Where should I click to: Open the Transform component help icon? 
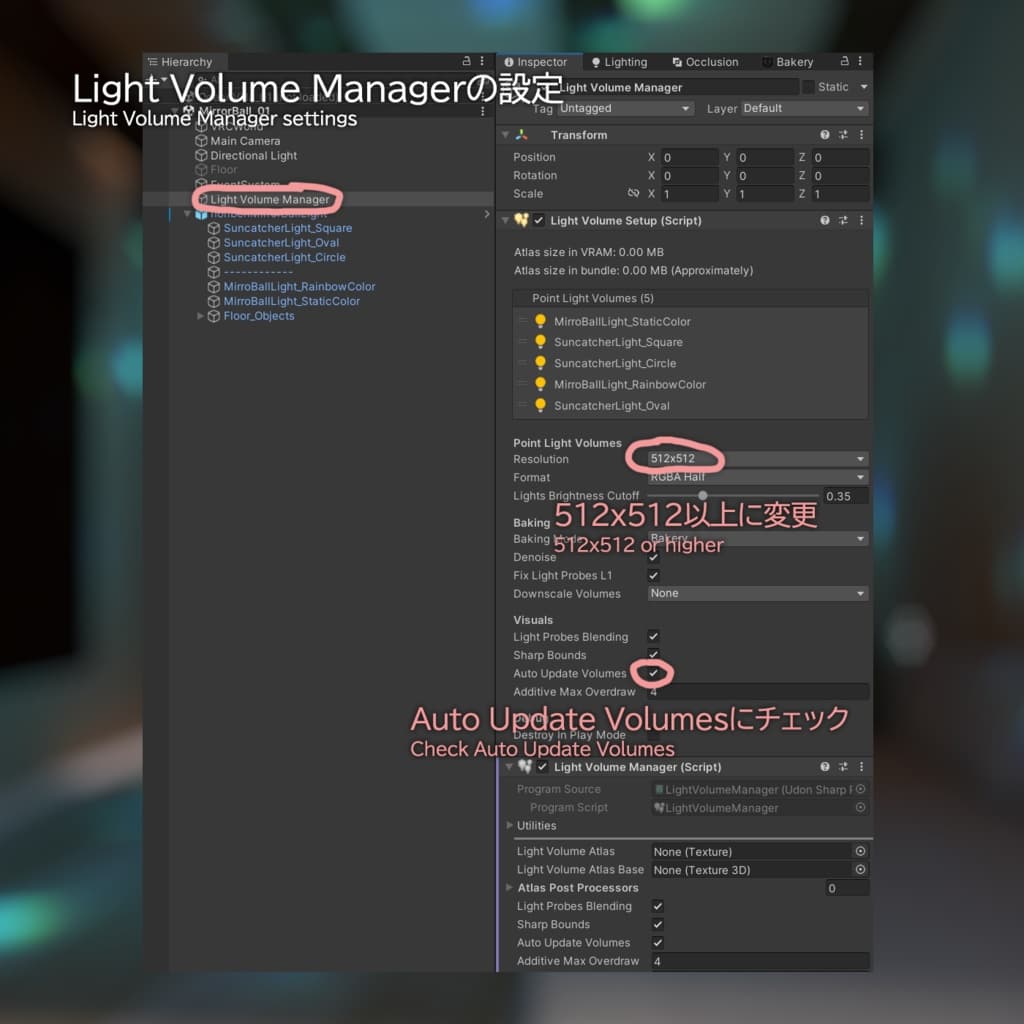pos(825,135)
